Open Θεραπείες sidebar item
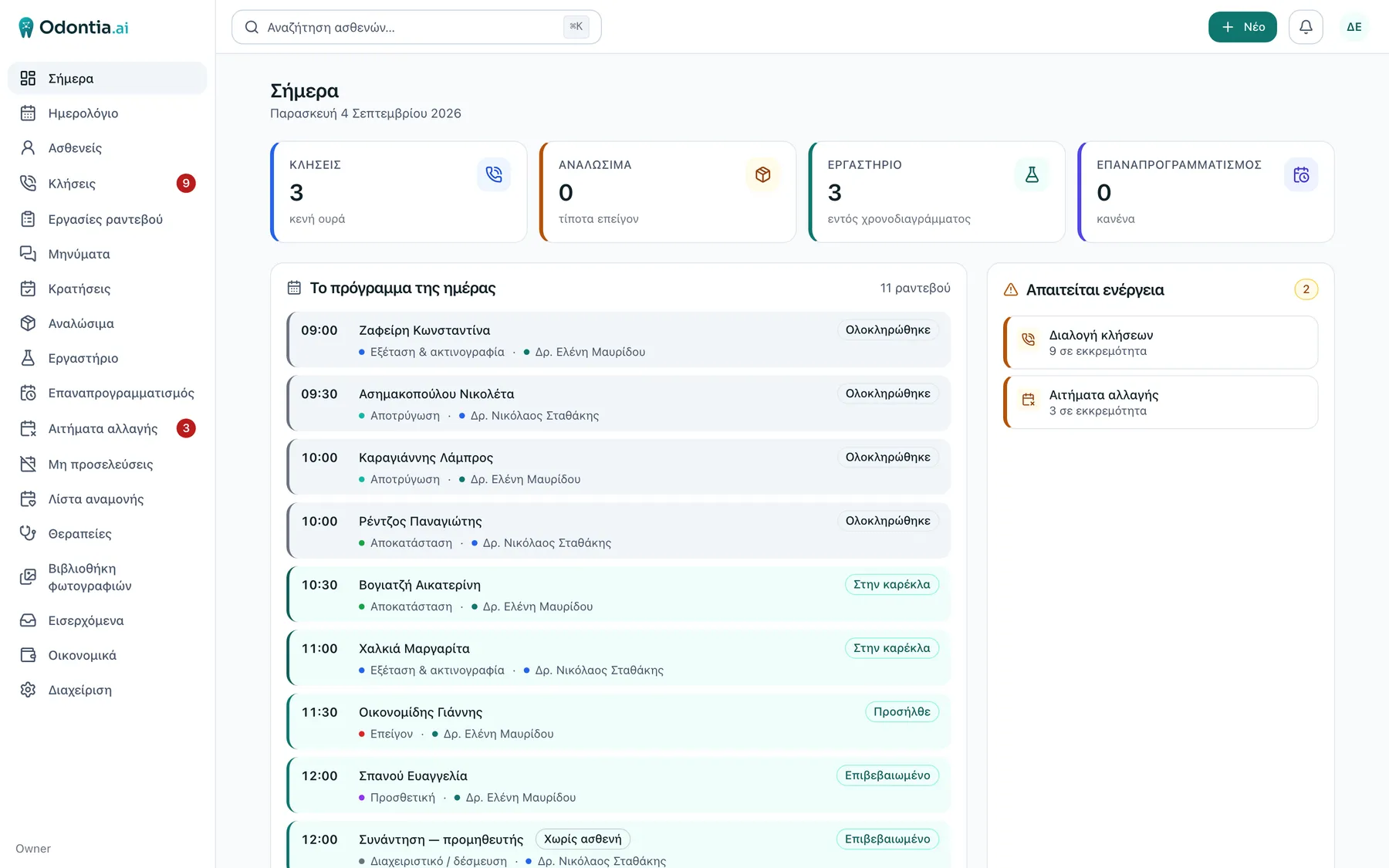1389x868 pixels. 107,534
